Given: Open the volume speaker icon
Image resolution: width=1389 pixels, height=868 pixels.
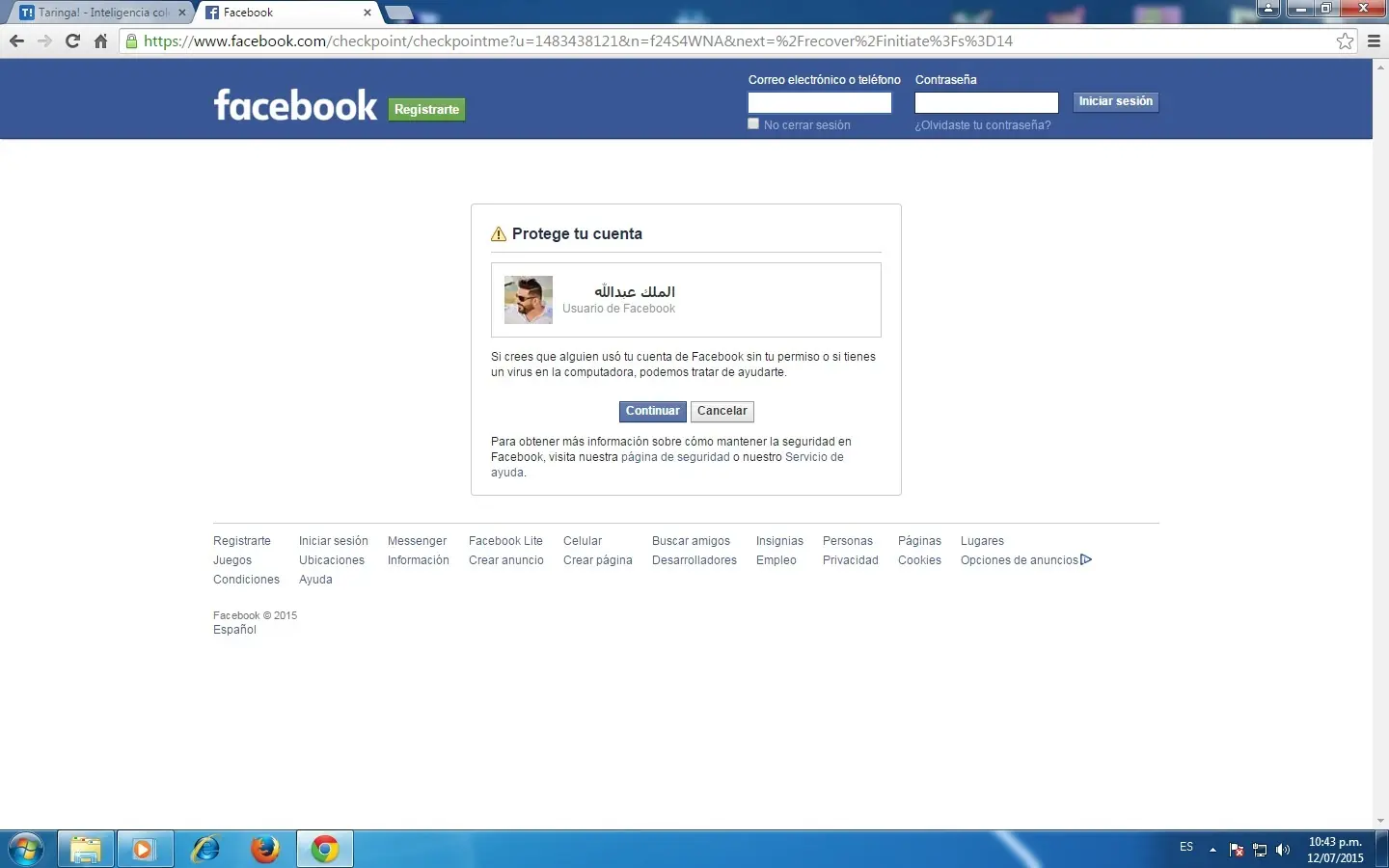Looking at the screenshot, I should point(1283,850).
